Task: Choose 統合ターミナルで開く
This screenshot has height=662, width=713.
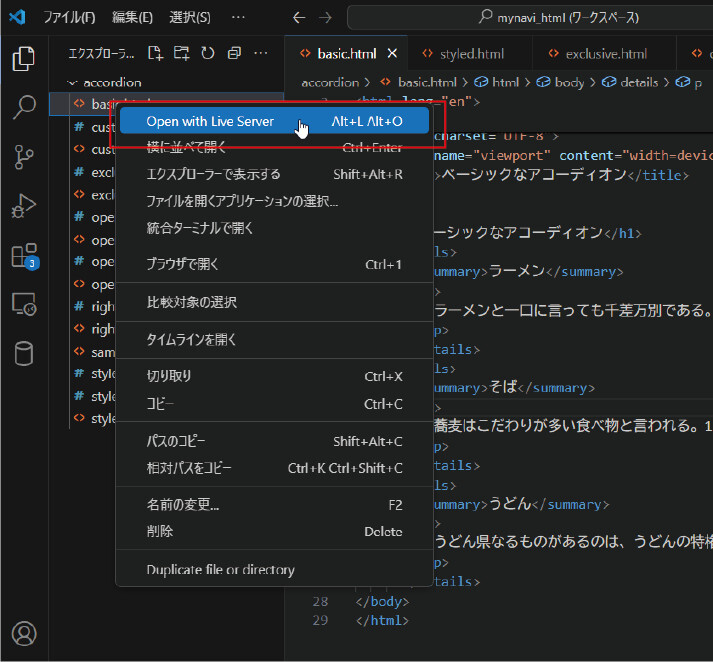Action: pyautogui.click(x=274, y=228)
